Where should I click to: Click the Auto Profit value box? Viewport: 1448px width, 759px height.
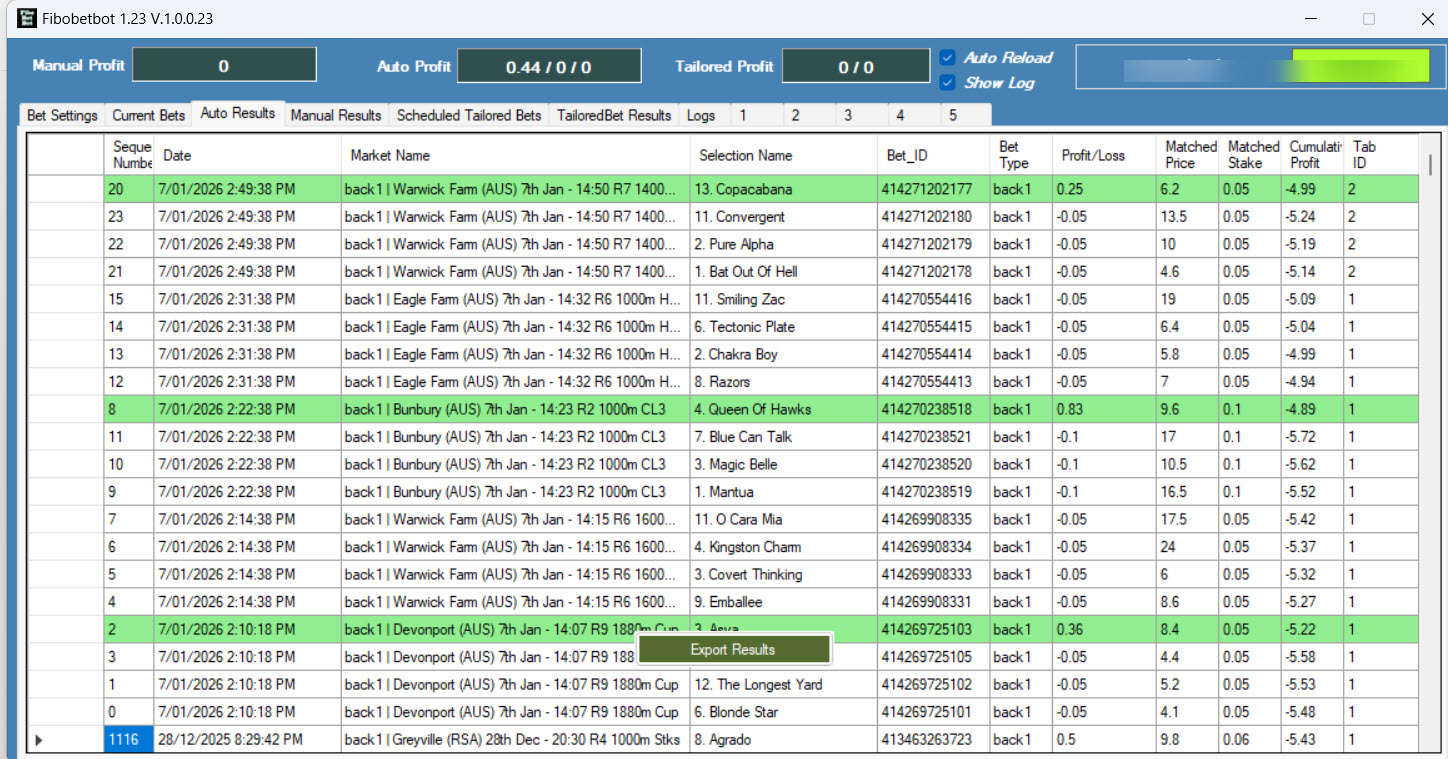(x=549, y=67)
